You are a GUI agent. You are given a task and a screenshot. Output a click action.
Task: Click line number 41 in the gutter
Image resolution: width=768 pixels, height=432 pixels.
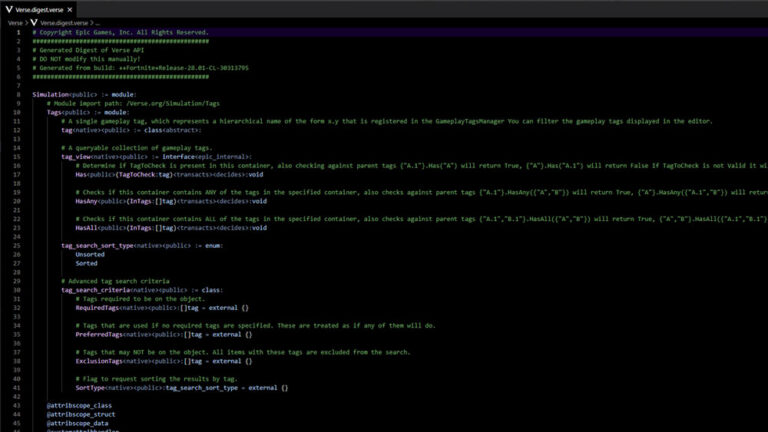coord(17,387)
